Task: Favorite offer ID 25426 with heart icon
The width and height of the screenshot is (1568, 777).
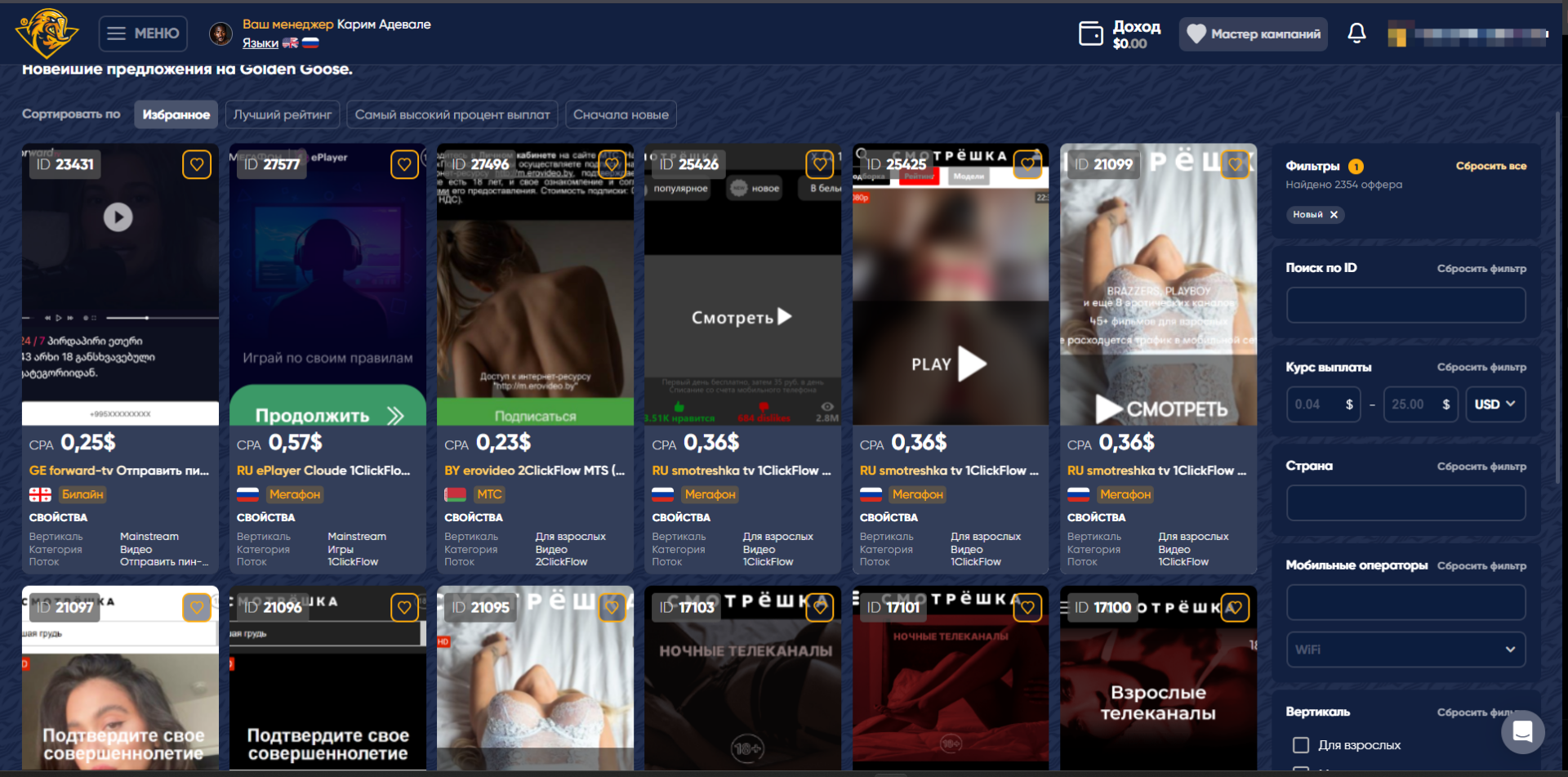Action: pos(820,164)
